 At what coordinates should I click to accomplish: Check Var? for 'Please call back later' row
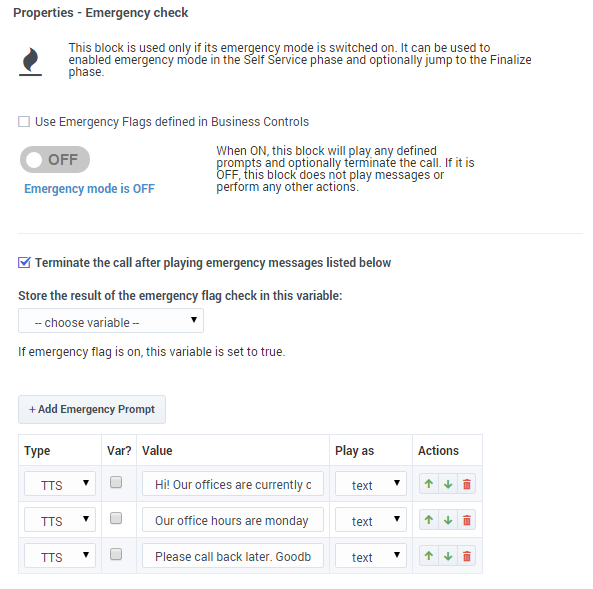[116, 554]
